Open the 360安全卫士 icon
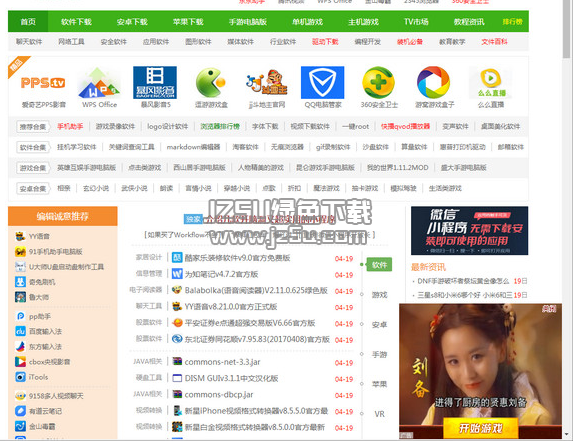Image resolution: width=577 pixels, height=444 pixels. [x=378, y=82]
